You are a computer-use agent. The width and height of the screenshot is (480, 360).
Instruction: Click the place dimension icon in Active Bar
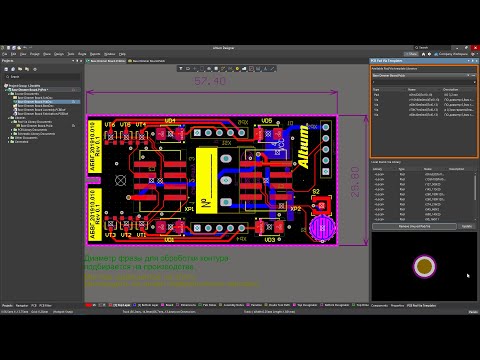pyautogui.click(x=258, y=69)
